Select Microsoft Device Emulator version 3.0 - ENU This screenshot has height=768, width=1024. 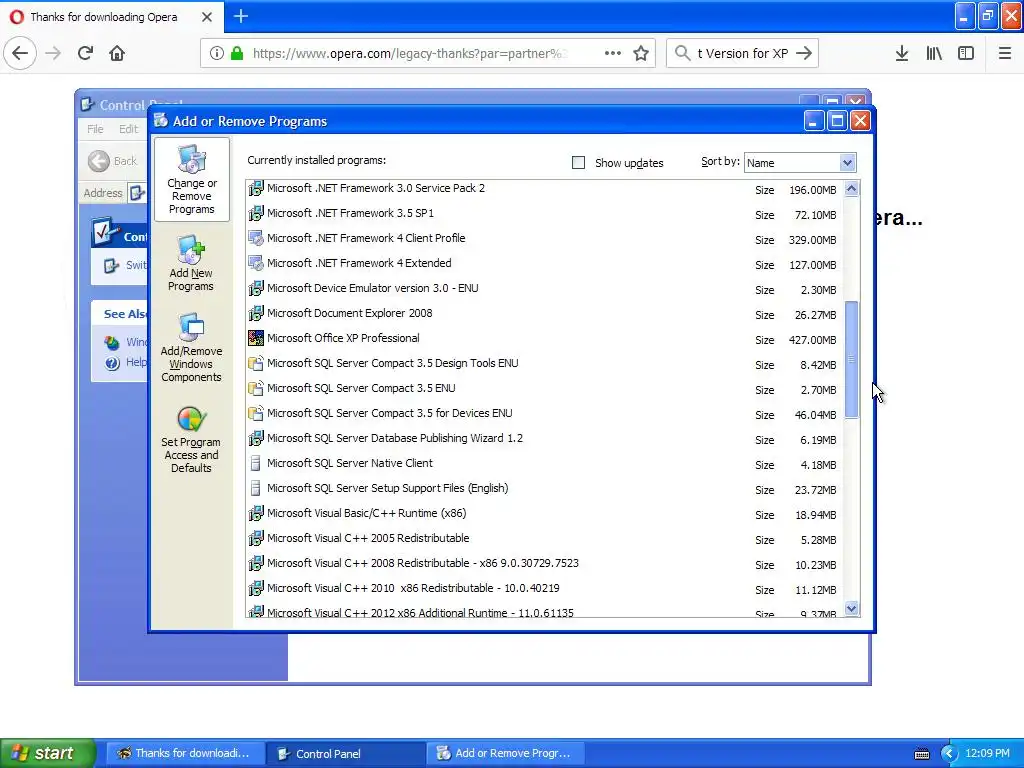coord(544,289)
